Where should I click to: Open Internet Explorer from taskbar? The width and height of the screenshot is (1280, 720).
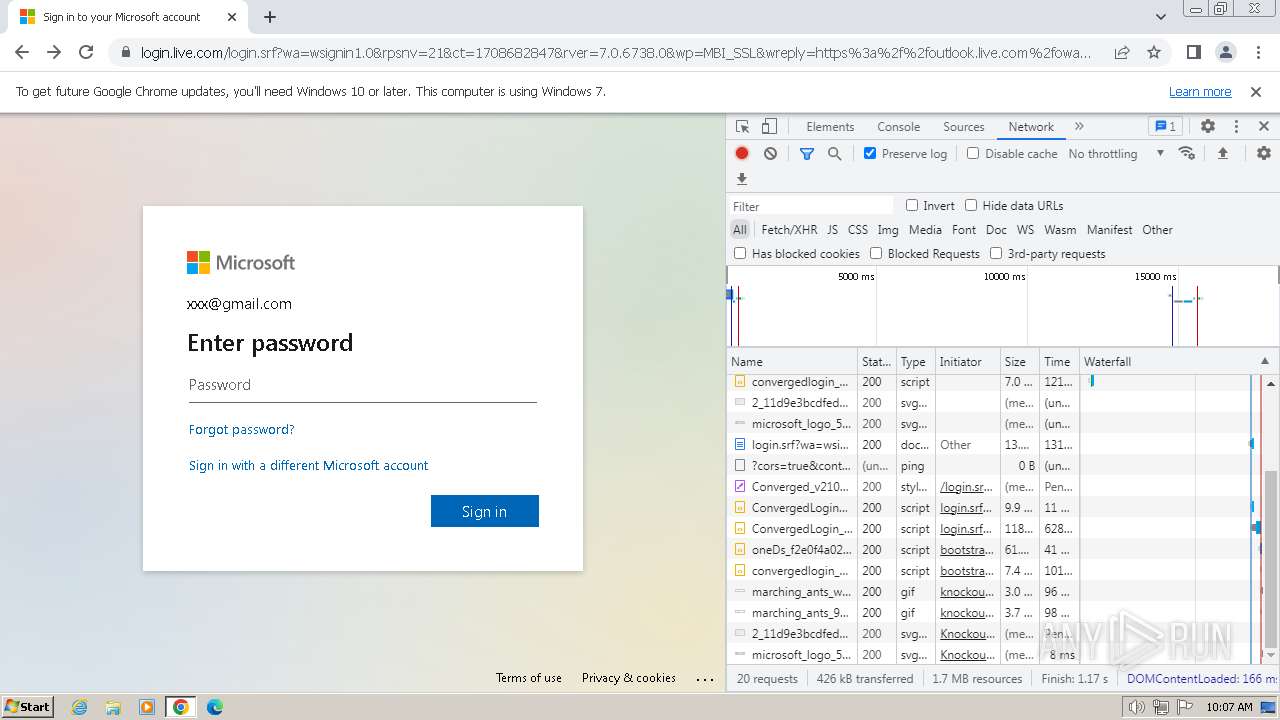pos(79,706)
